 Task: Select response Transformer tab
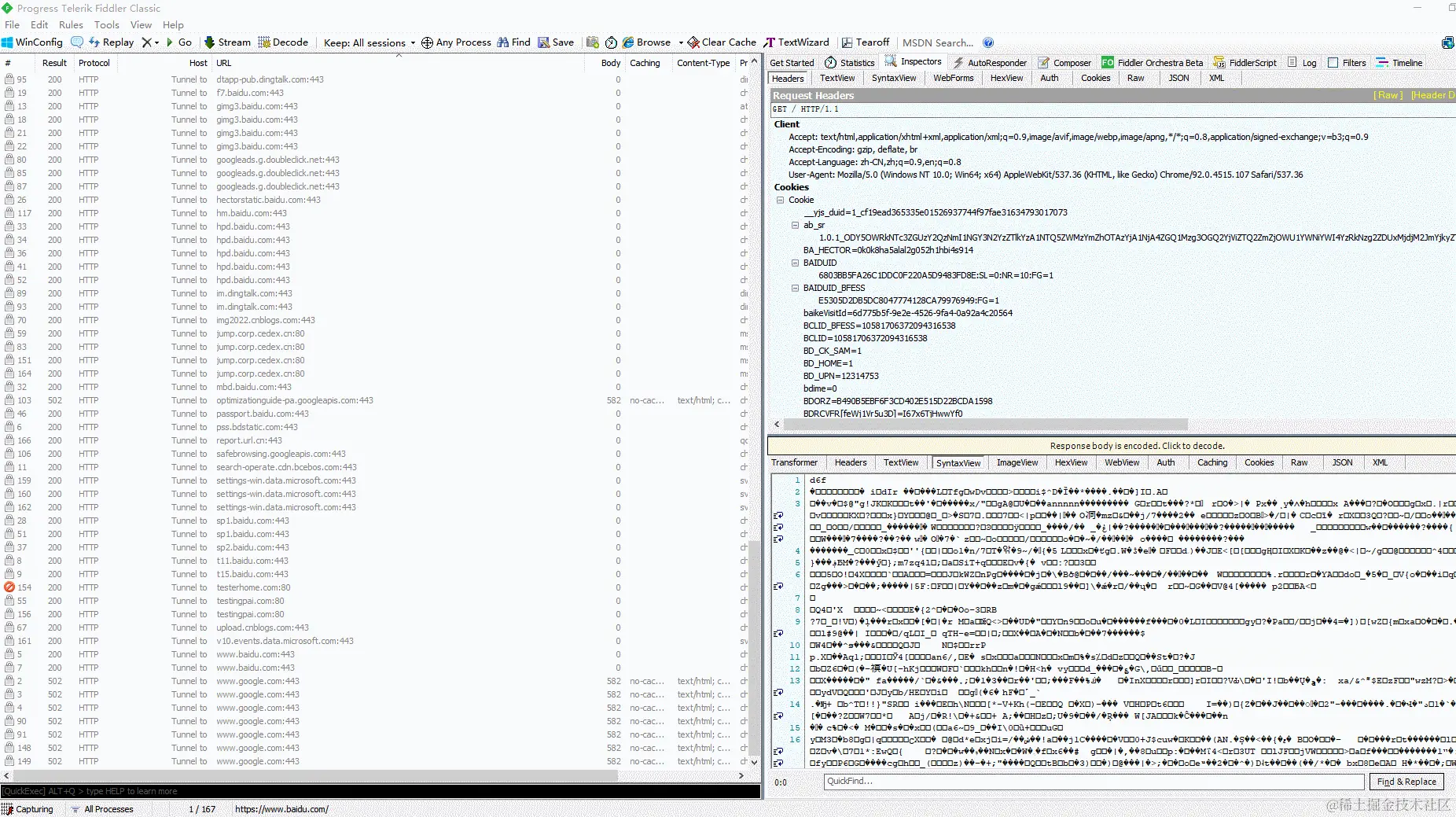pyautogui.click(x=794, y=462)
